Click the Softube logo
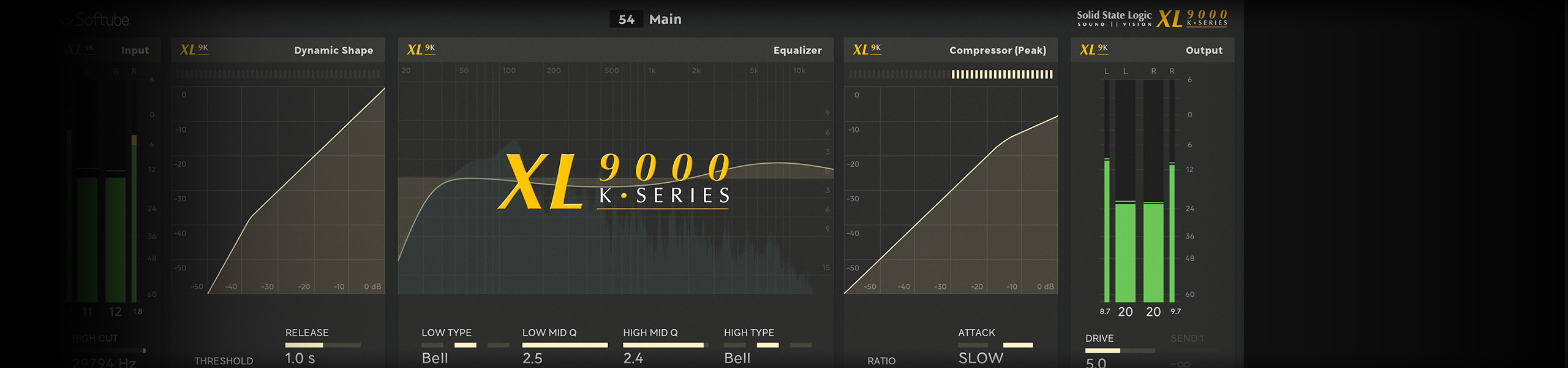This screenshot has width=1568, height=368. (x=96, y=20)
